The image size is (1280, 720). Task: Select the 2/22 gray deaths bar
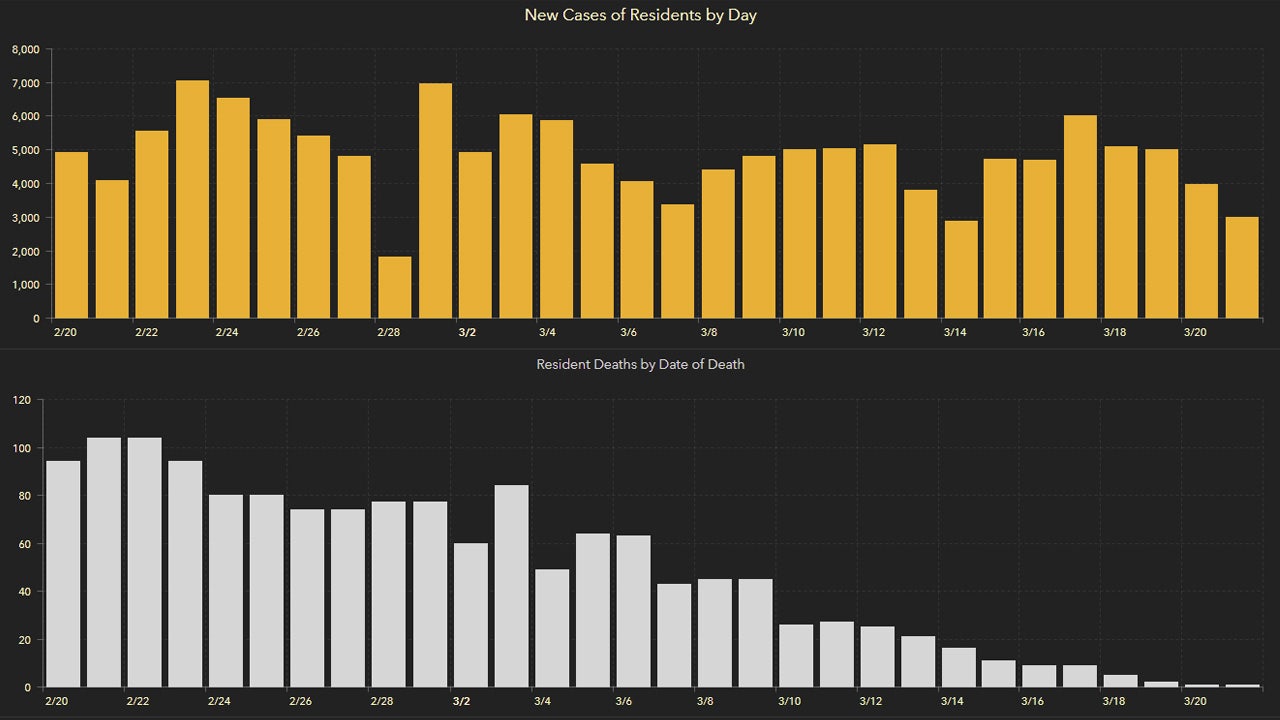point(144,562)
